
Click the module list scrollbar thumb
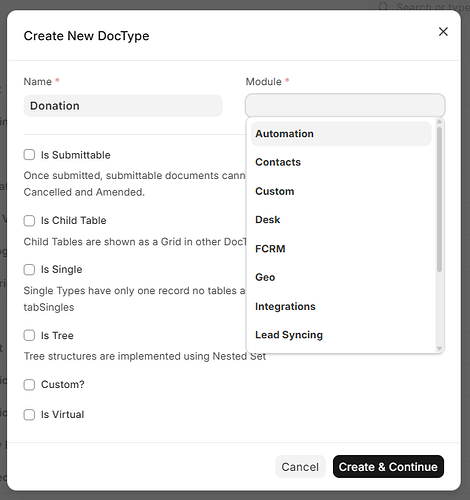(x=439, y=199)
